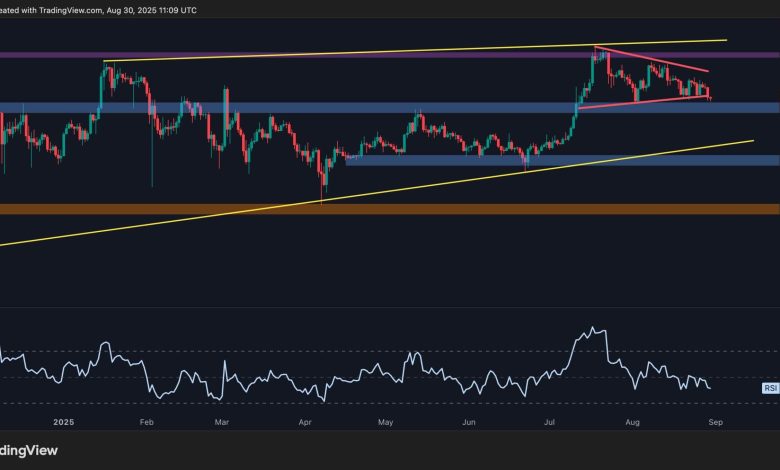The image size is (780, 470).
Task: Click the Sep time axis label
Action: tap(715, 422)
